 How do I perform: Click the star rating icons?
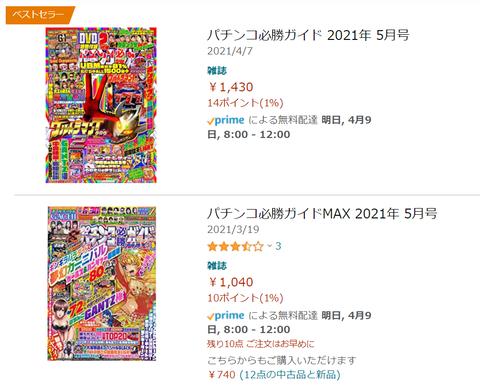[235, 247]
